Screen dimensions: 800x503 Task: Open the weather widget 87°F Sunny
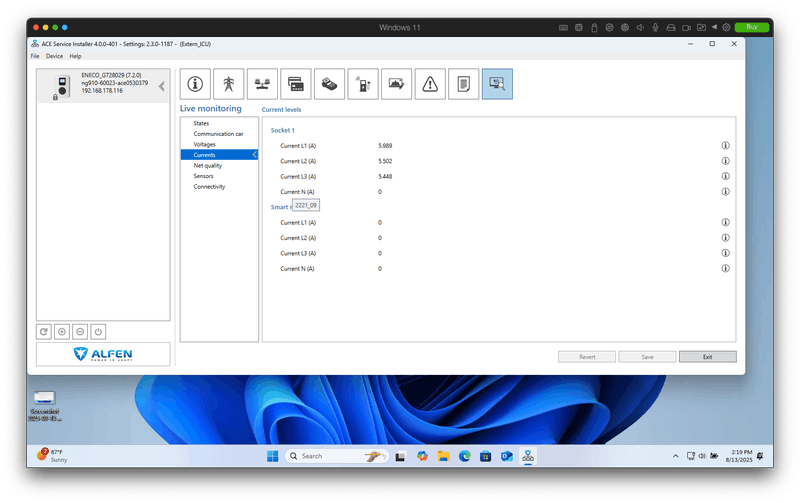[52, 456]
